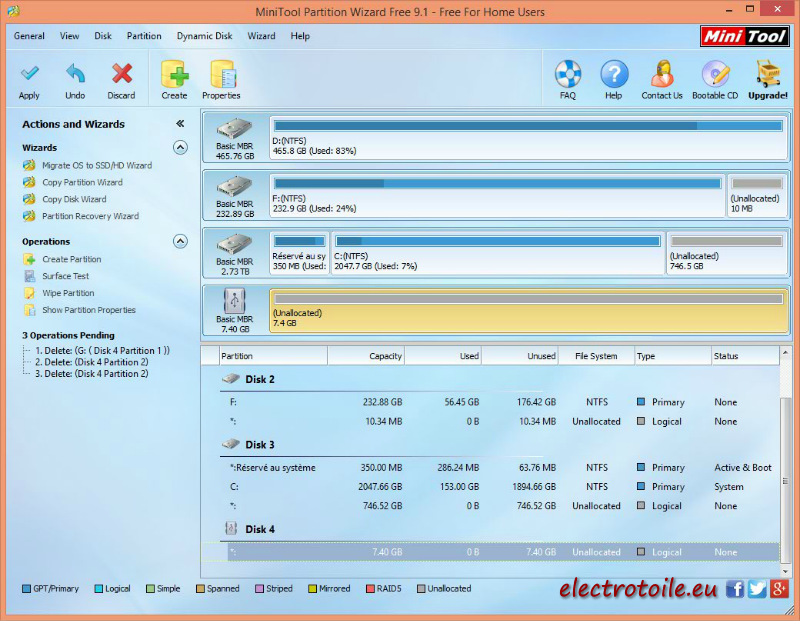Select pending operation 3 Delete Partition 2
The height and width of the screenshot is (621, 800).
point(91,374)
